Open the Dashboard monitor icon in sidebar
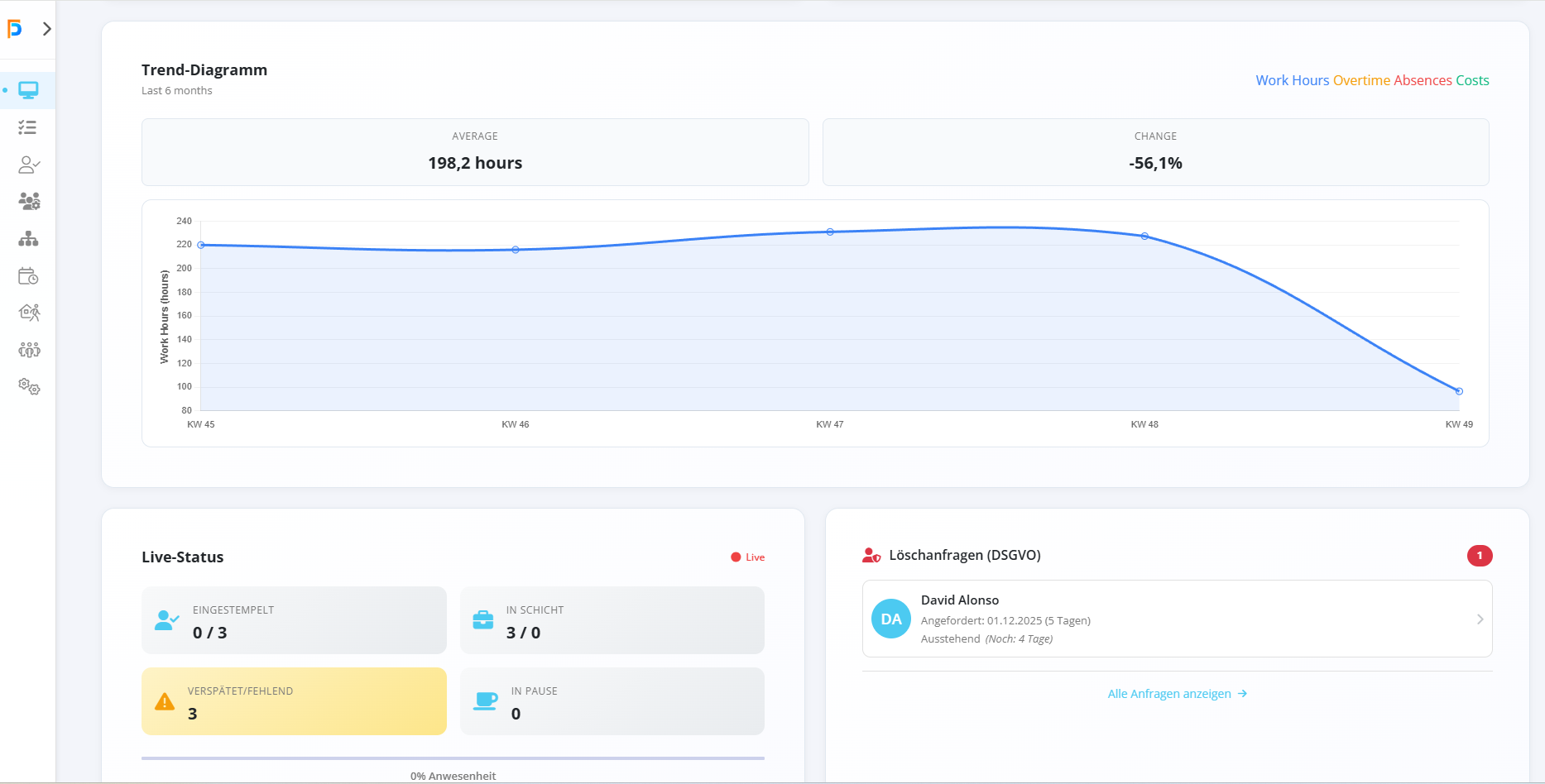Image resolution: width=1545 pixels, height=784 pixels. click(x=28, y=90)
